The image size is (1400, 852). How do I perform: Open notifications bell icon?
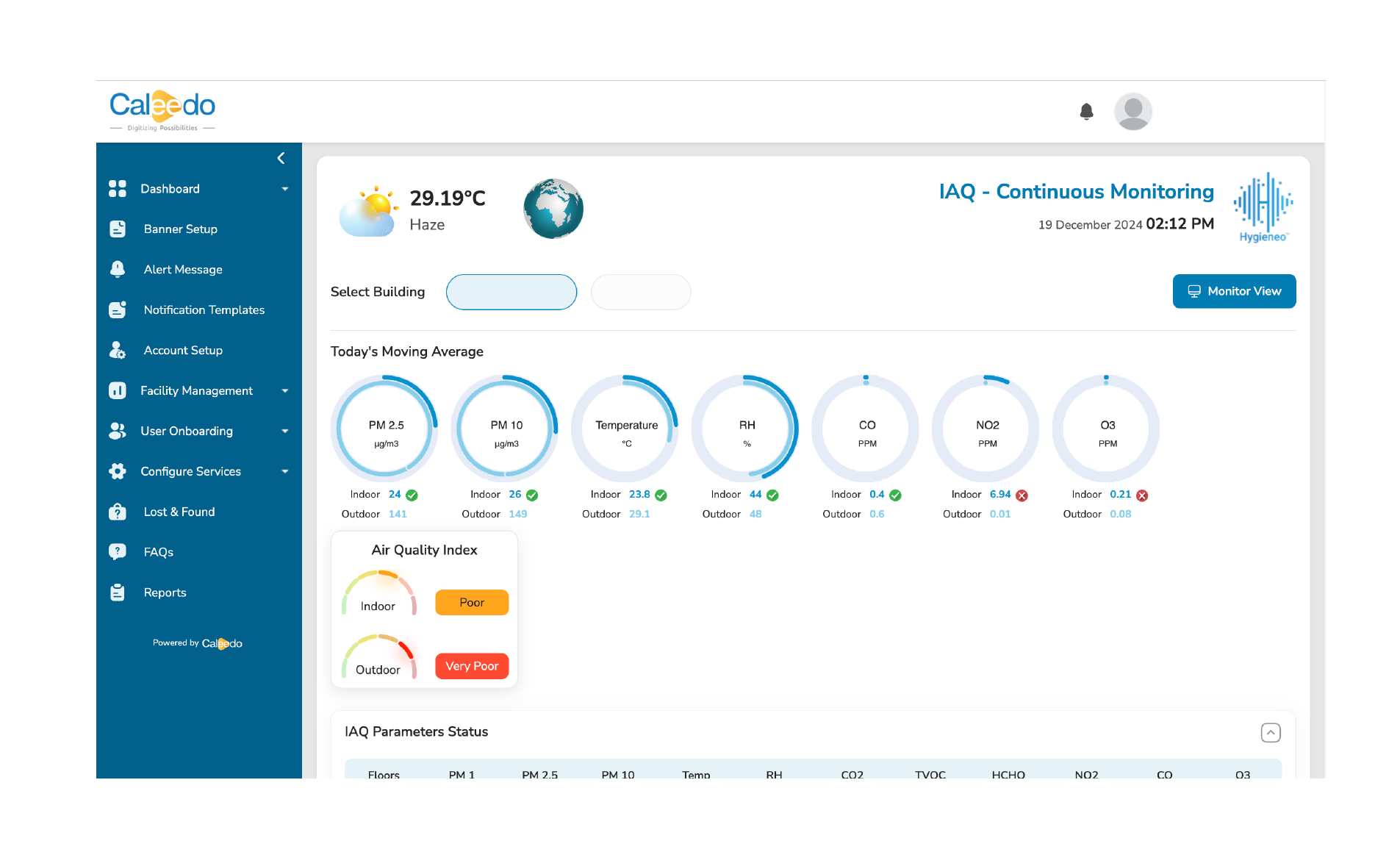point(1086,112)
